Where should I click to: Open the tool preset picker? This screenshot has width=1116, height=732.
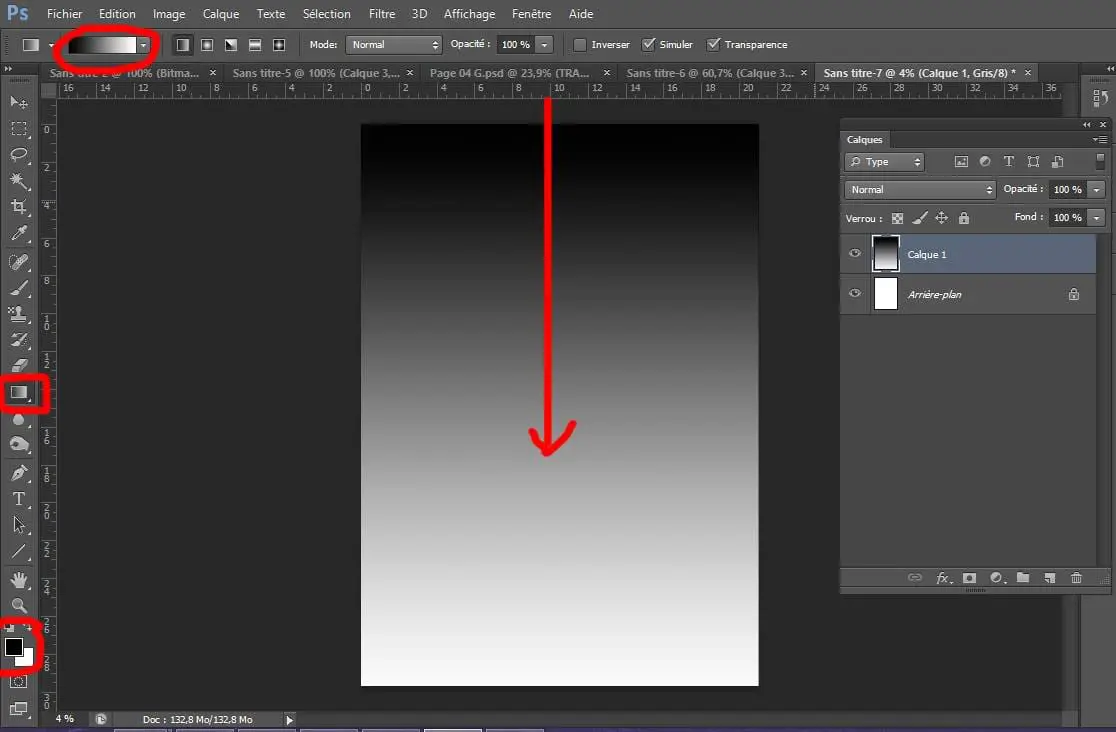coord(36,45)
